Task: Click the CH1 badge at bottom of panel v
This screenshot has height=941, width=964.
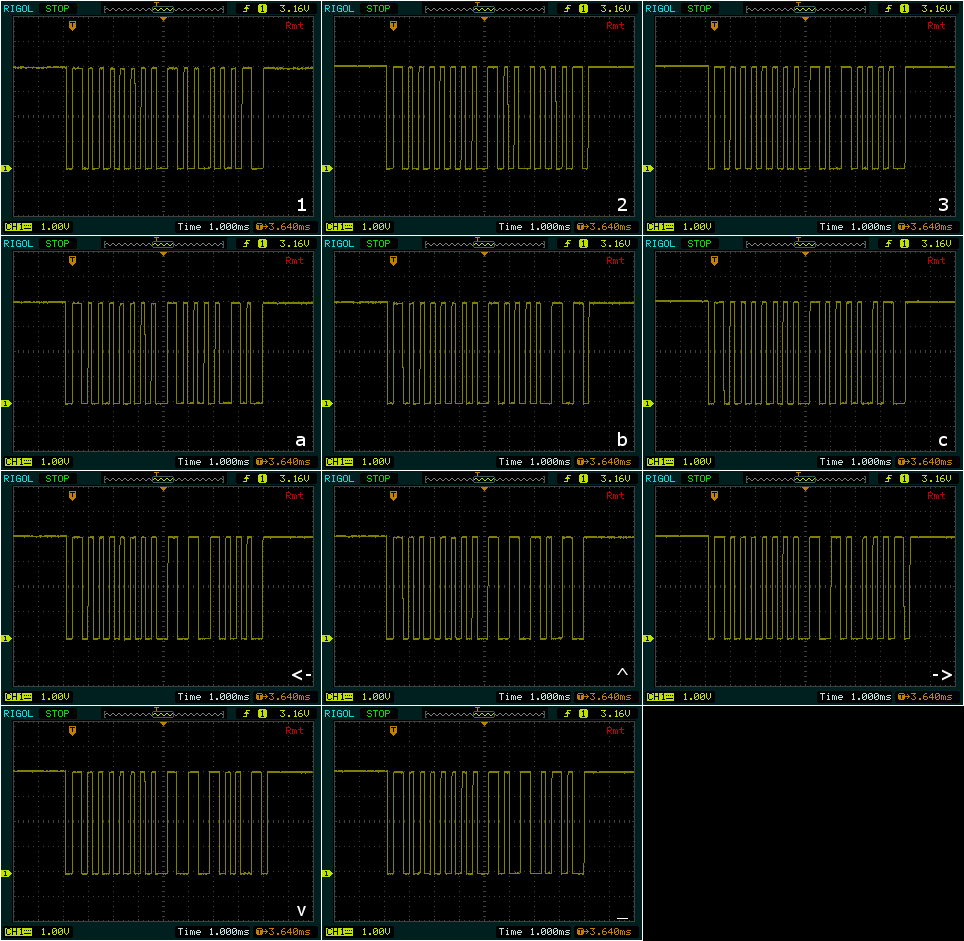Action: click(19, 932)
